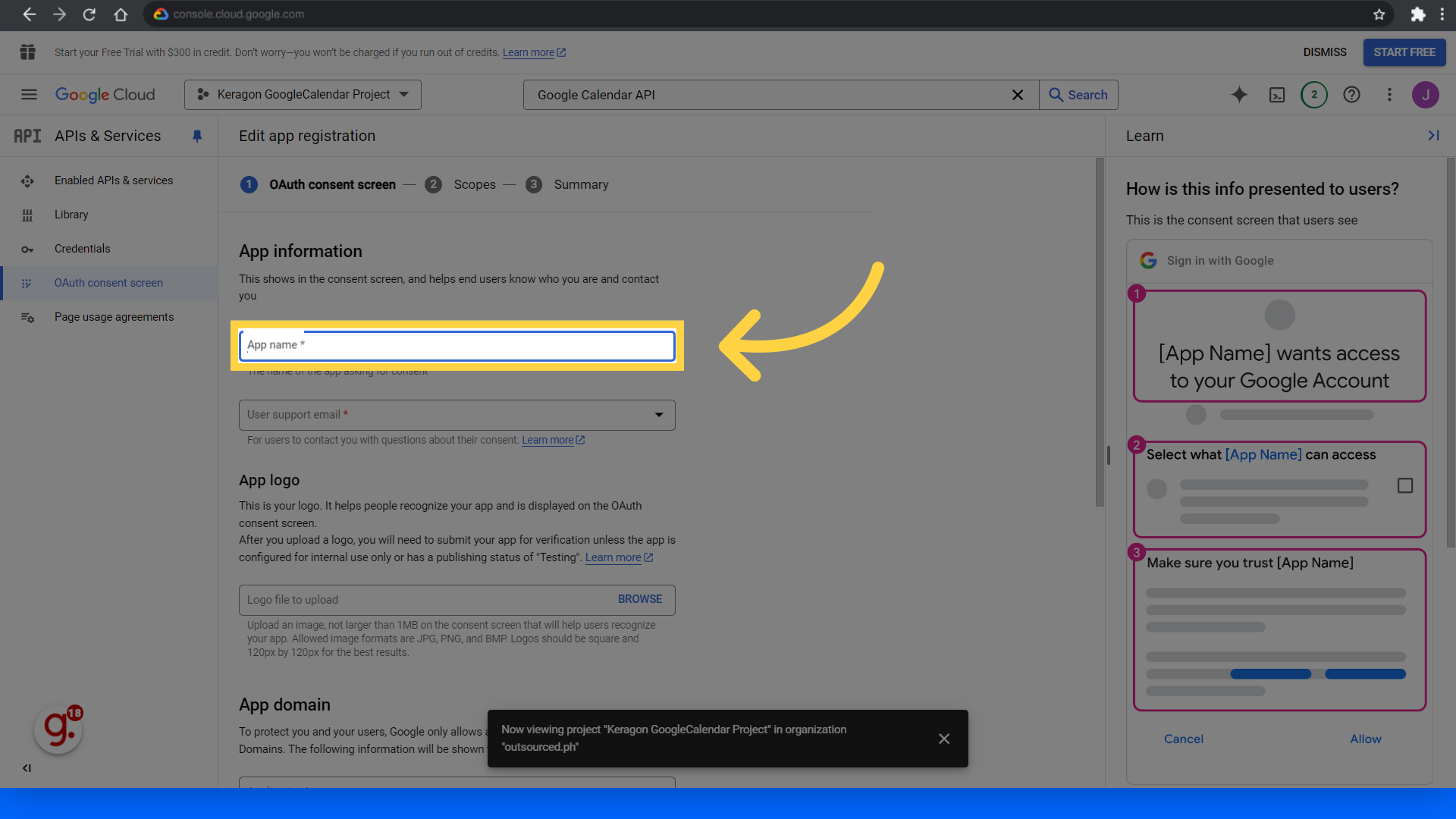Dismiss the free trial banner

(x=1325, y=52)
